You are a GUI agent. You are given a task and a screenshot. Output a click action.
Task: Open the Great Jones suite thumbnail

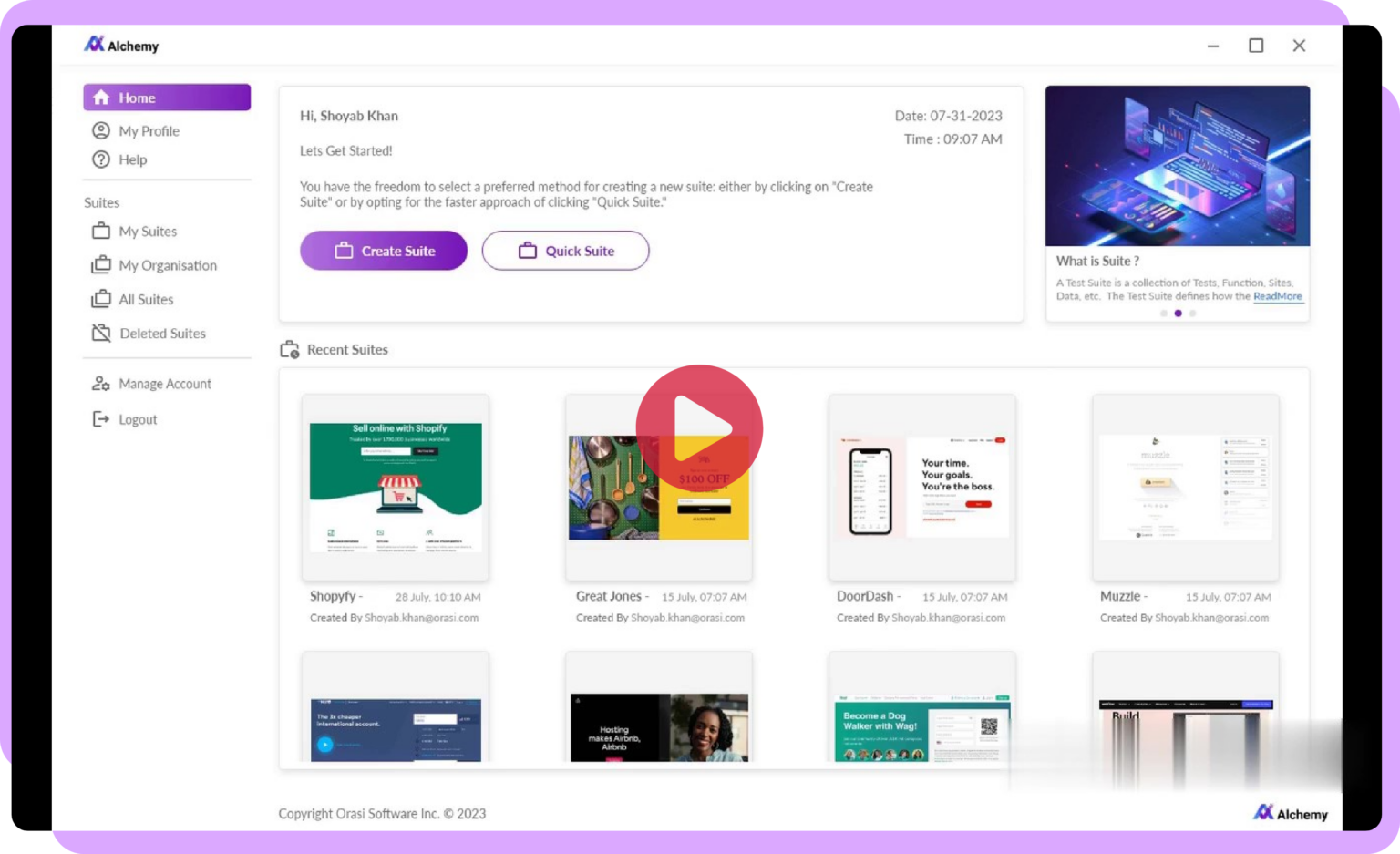(x=659, y=488)
